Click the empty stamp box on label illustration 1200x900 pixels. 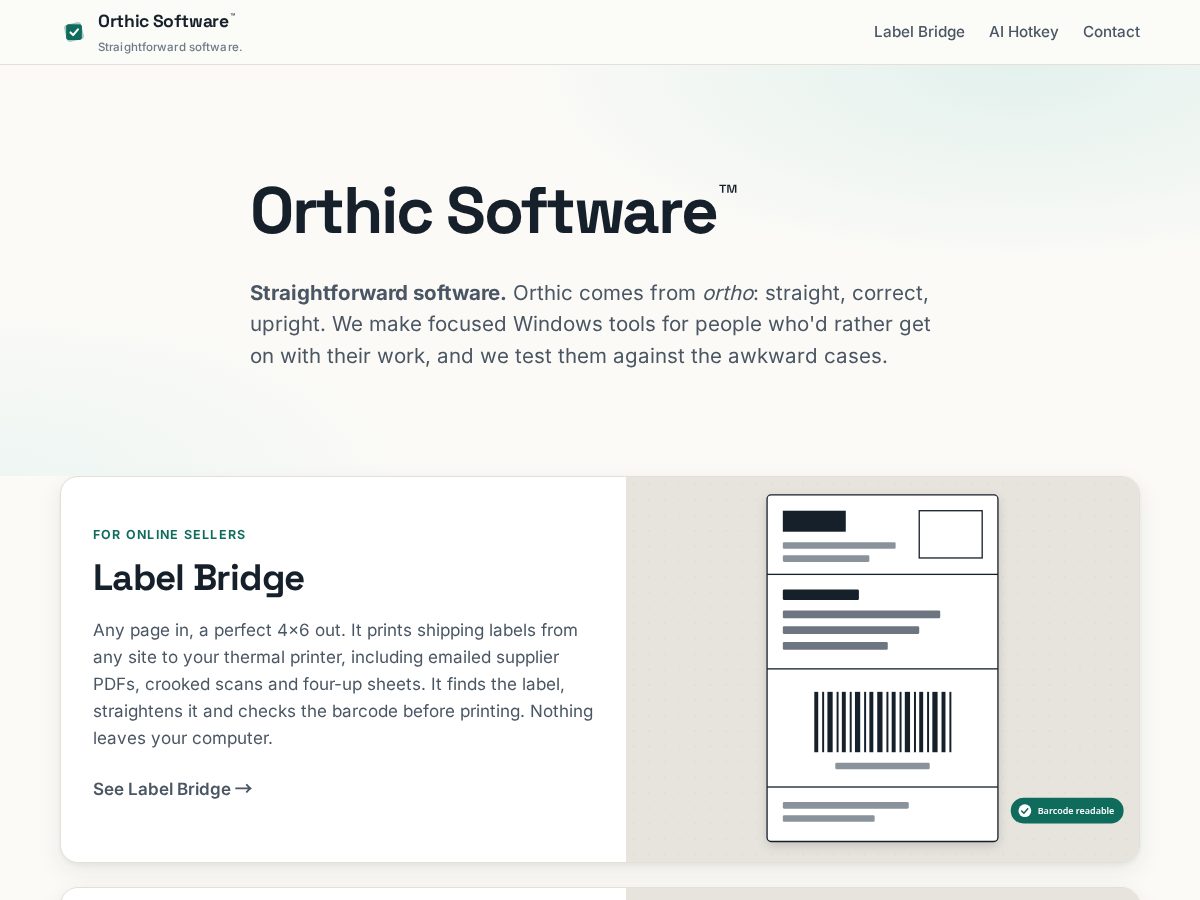(x=950, y=534)
